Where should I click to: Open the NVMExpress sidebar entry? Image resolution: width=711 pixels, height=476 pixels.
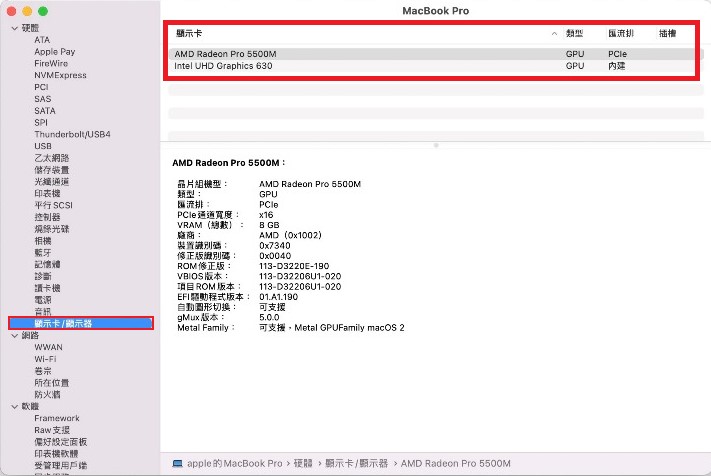click(x=60, y=75)
